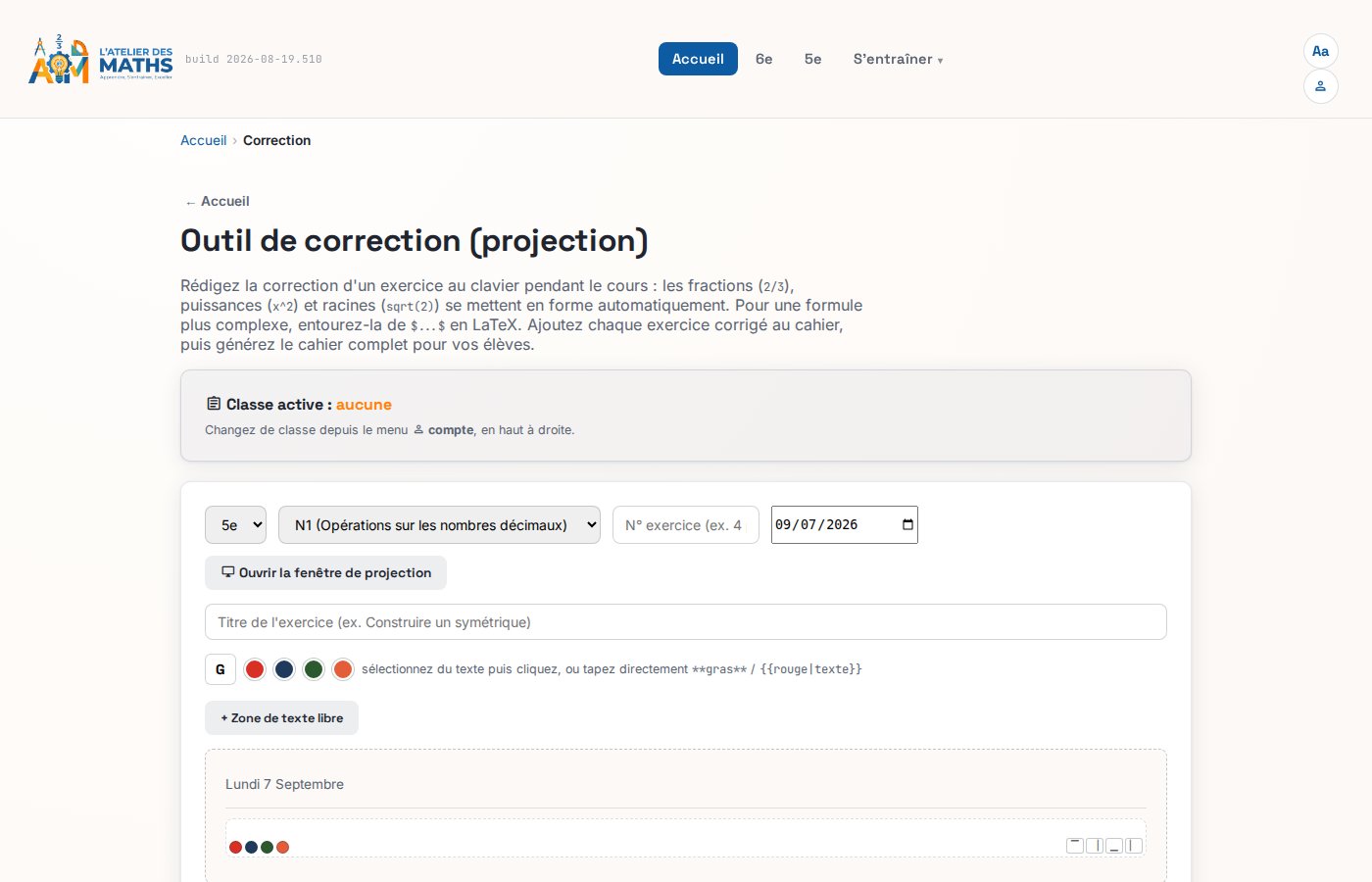Choose the small red dot in the text zone

(235, 847)
